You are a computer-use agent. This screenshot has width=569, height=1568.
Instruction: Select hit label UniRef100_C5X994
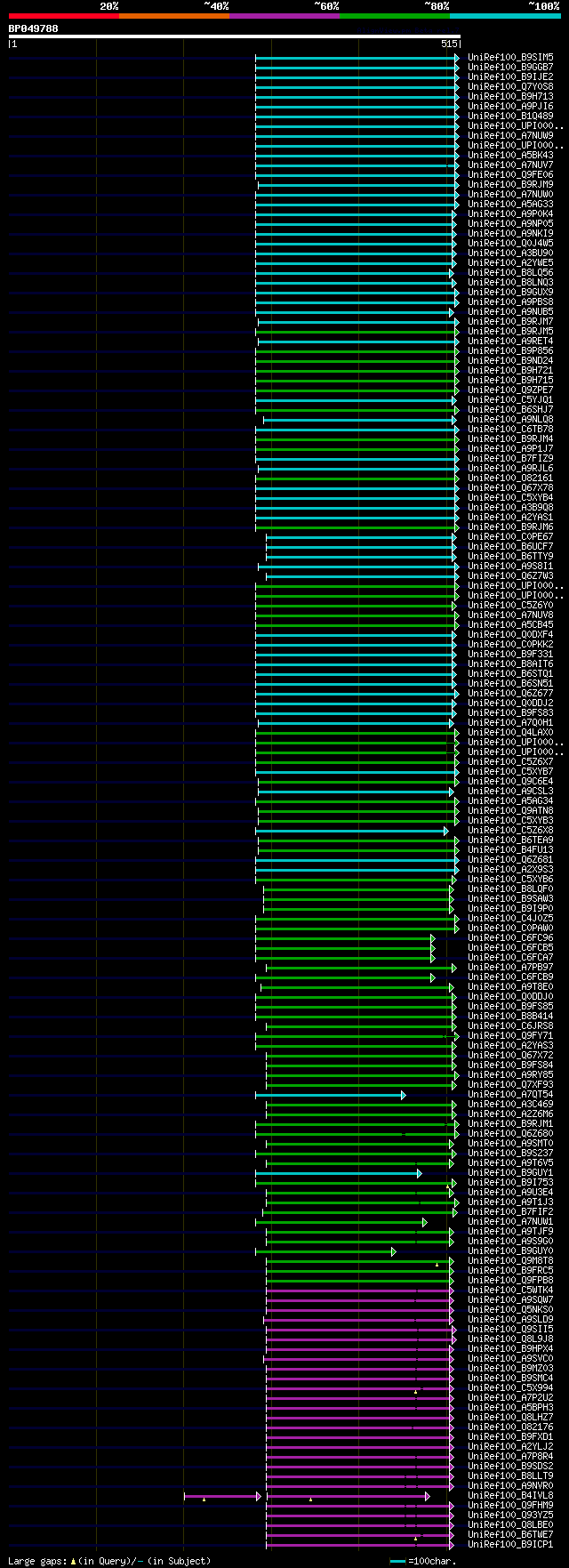pos(510,1387)
